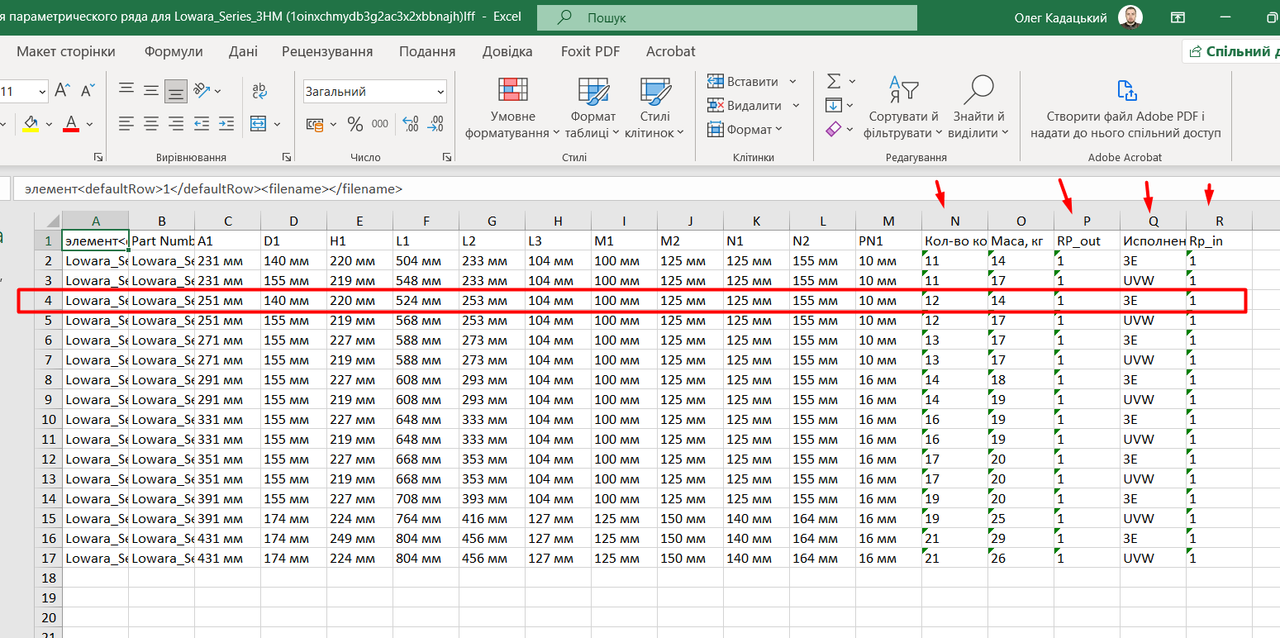Align text left
The height and width of the screenshot is (638, 1280).
coord(126,124)
